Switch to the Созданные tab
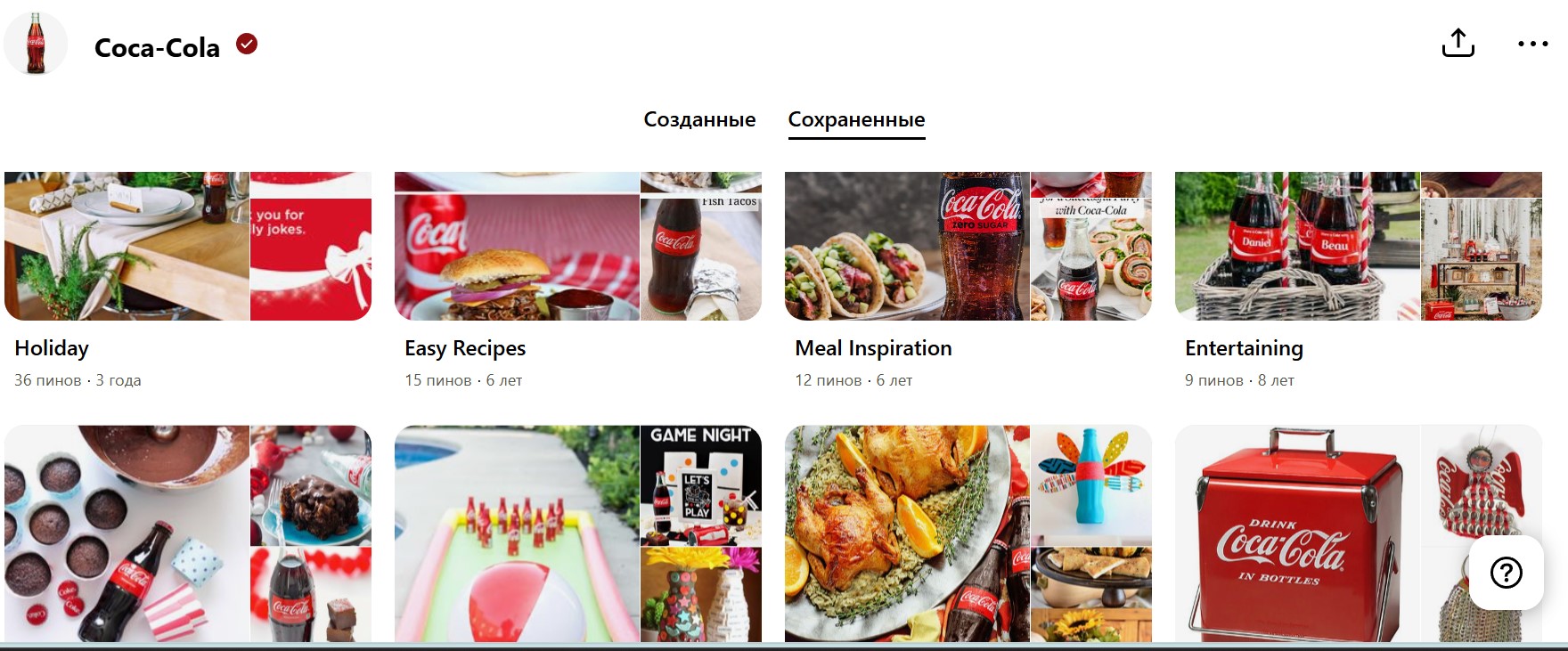The width and height of the screenshot is (1568, 651). click(x=699, y=119)
